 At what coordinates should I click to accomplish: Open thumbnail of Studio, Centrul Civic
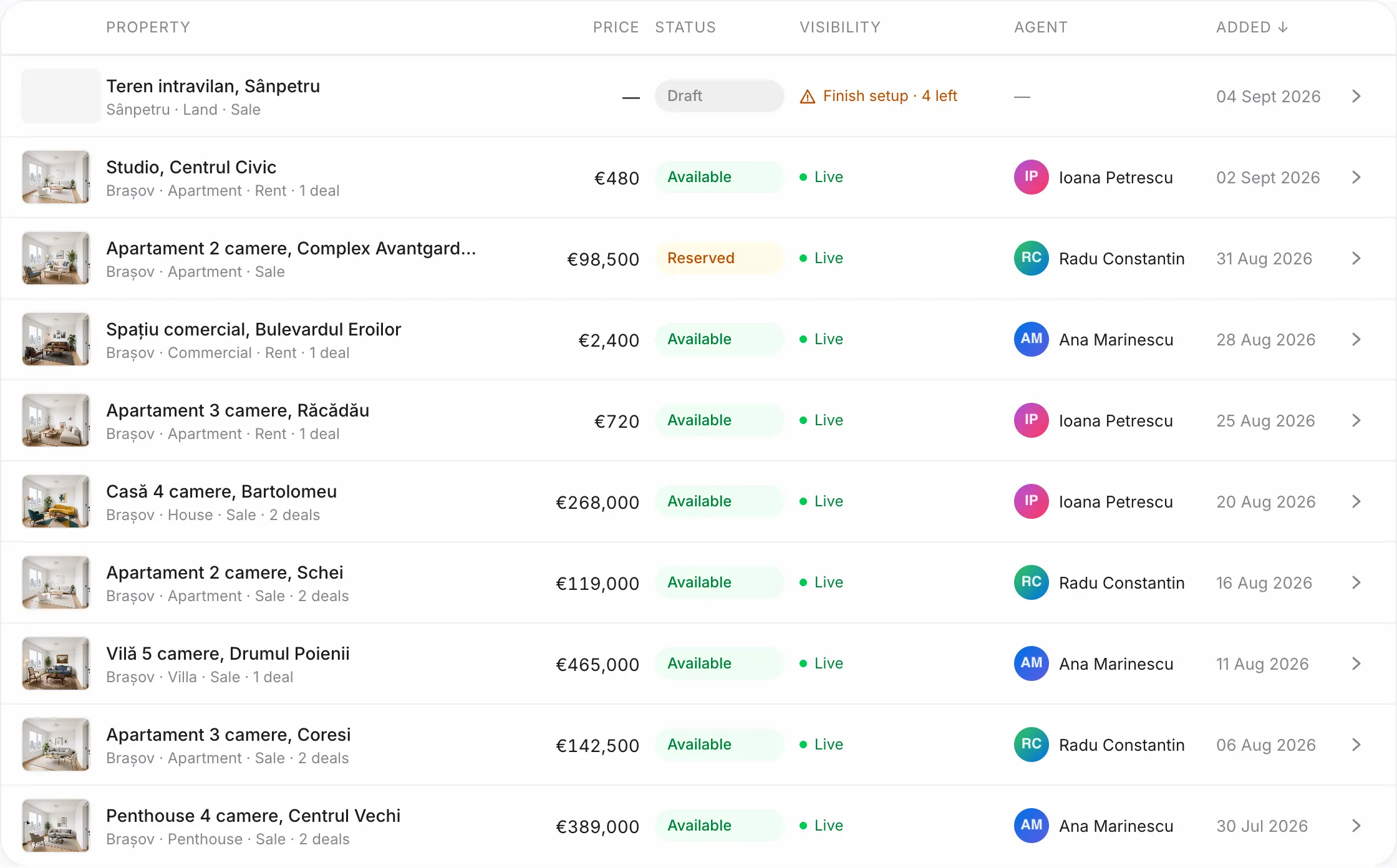pyautogui.click(x=56, y=177)
